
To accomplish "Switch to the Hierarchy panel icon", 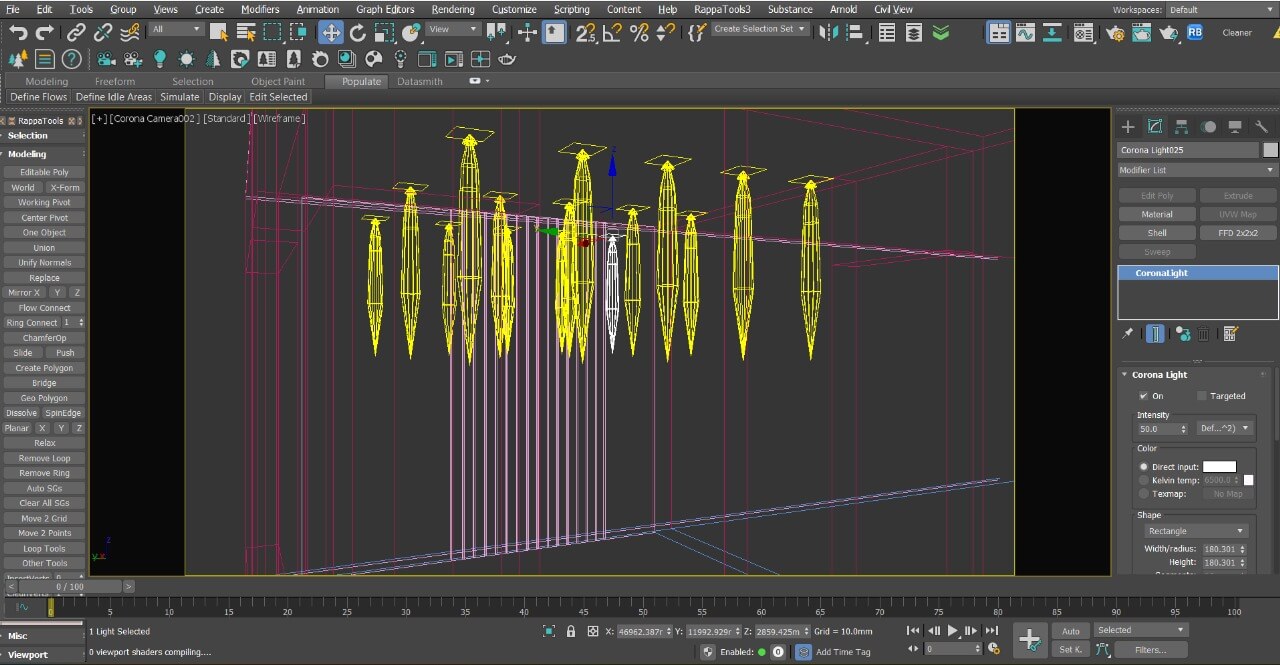I will click(x=1181, y=127).
